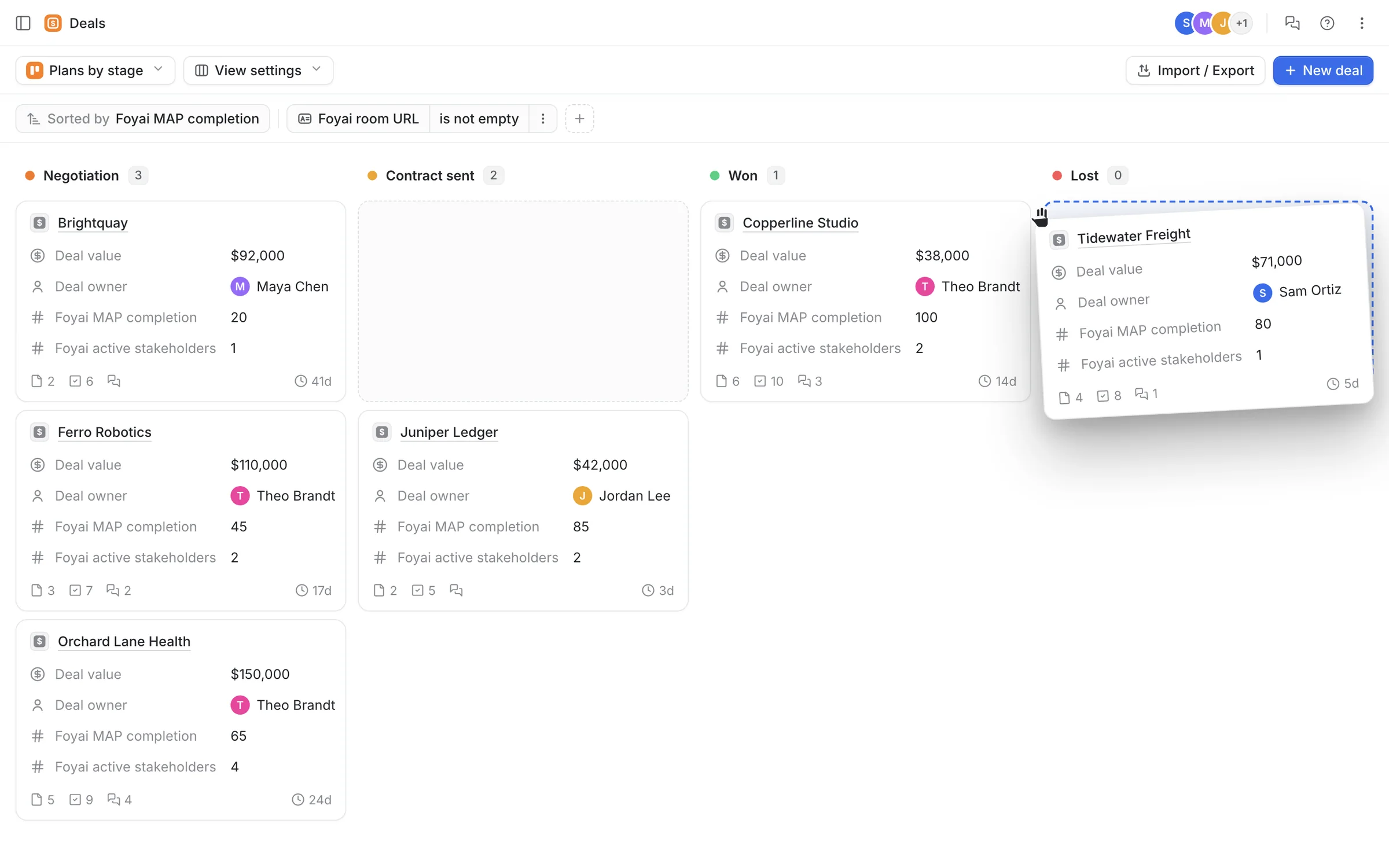Click the Negotiation column header
This screenshot has height=868, width=1389.
coord(81,175)
